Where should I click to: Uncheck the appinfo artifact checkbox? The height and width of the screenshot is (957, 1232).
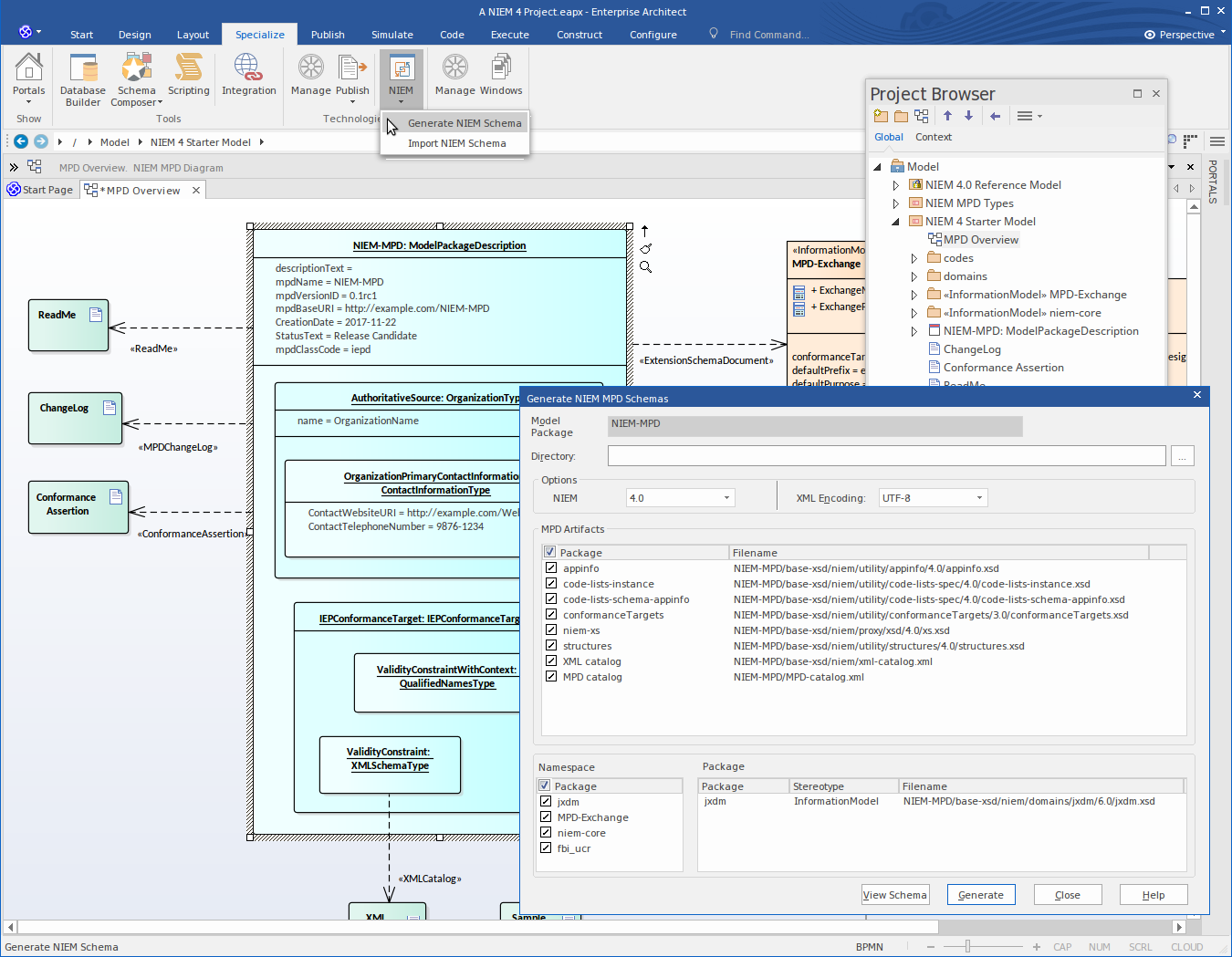(x=551, y=568)
